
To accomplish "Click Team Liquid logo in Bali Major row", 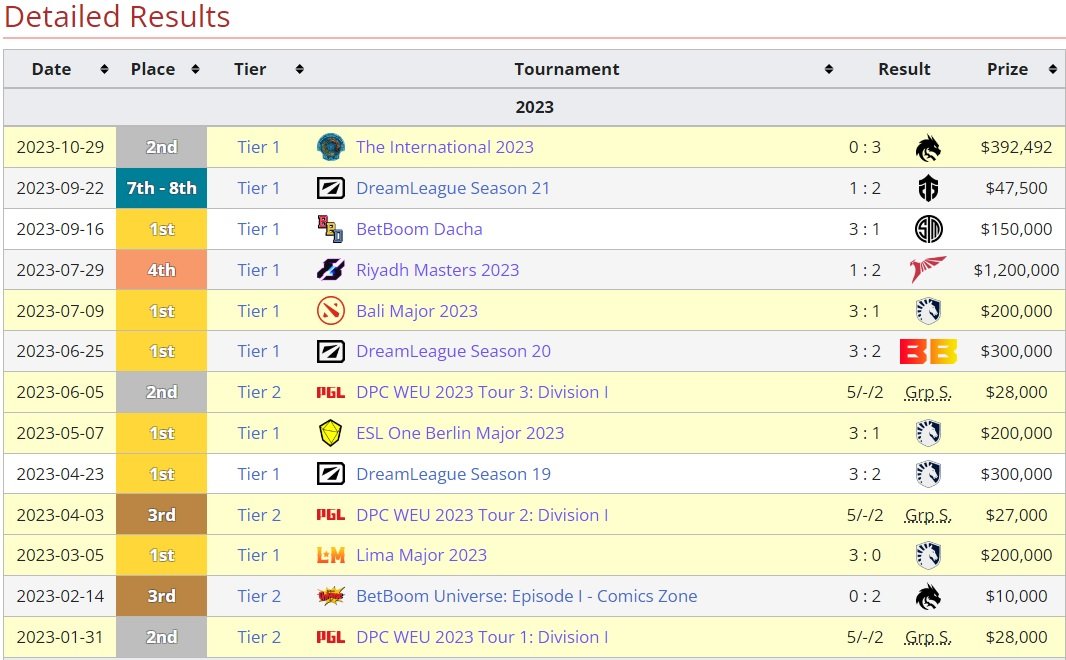I will 928,311.
